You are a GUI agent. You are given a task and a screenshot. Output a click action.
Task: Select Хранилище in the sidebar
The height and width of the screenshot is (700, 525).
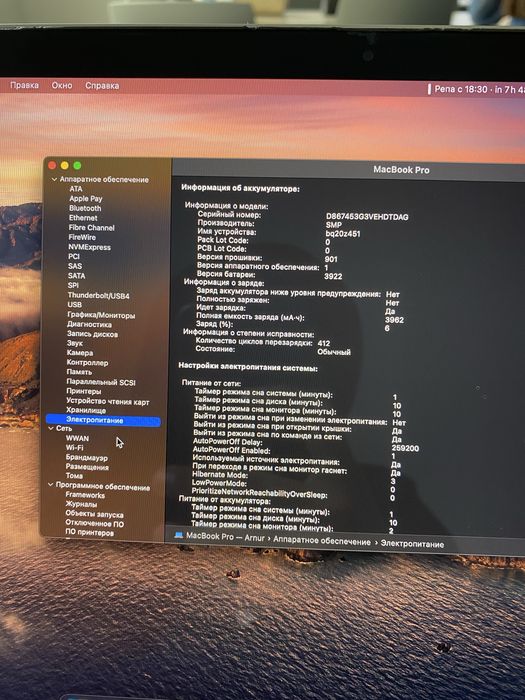(86, 410)
